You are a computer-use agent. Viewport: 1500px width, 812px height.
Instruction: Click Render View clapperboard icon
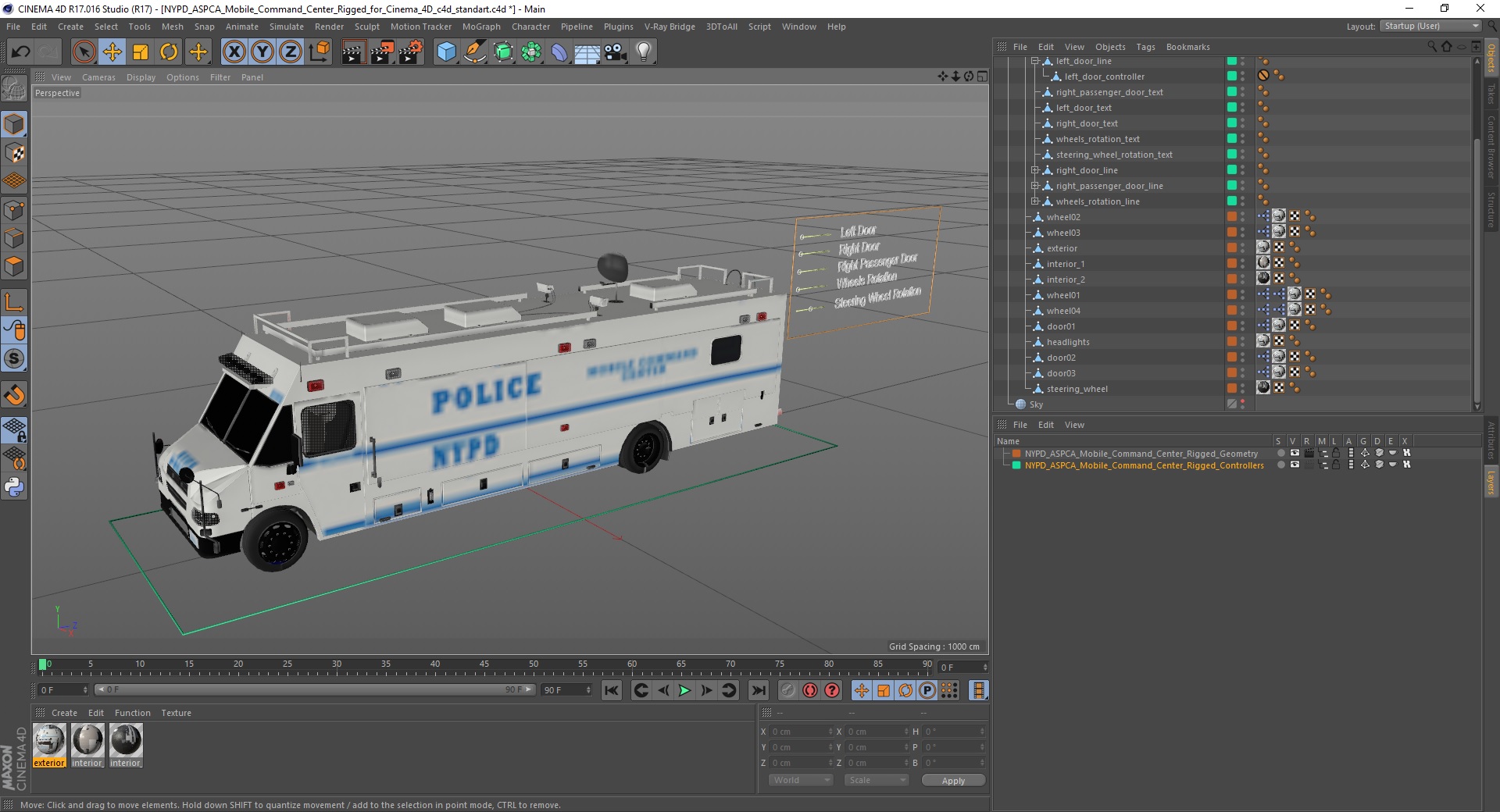pos(353,52)
